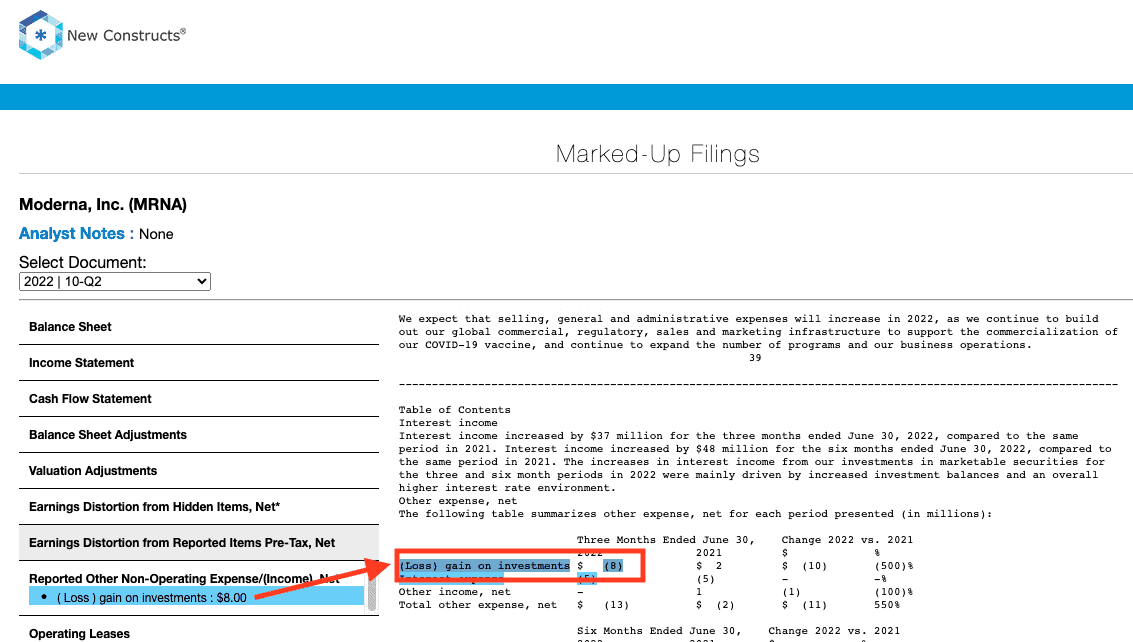Click the (100)% change value for Other income

[894, 592]
